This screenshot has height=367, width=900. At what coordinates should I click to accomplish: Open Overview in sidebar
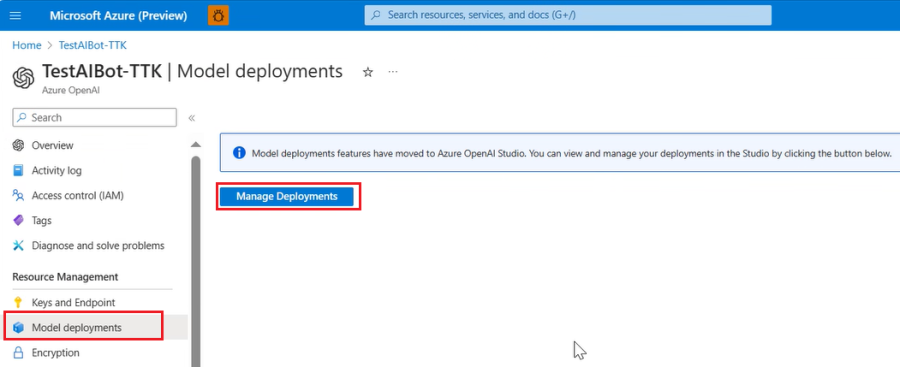point(52,145)
